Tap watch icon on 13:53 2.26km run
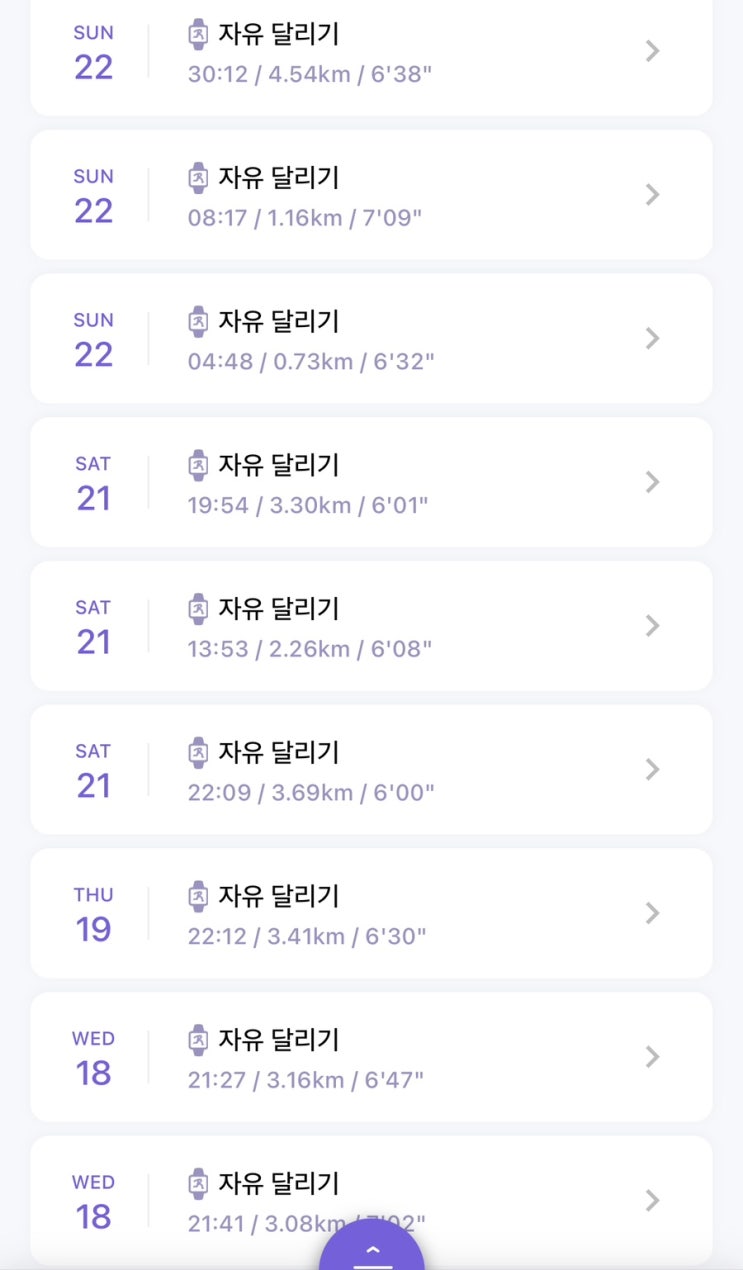 (x=199, y=609)
